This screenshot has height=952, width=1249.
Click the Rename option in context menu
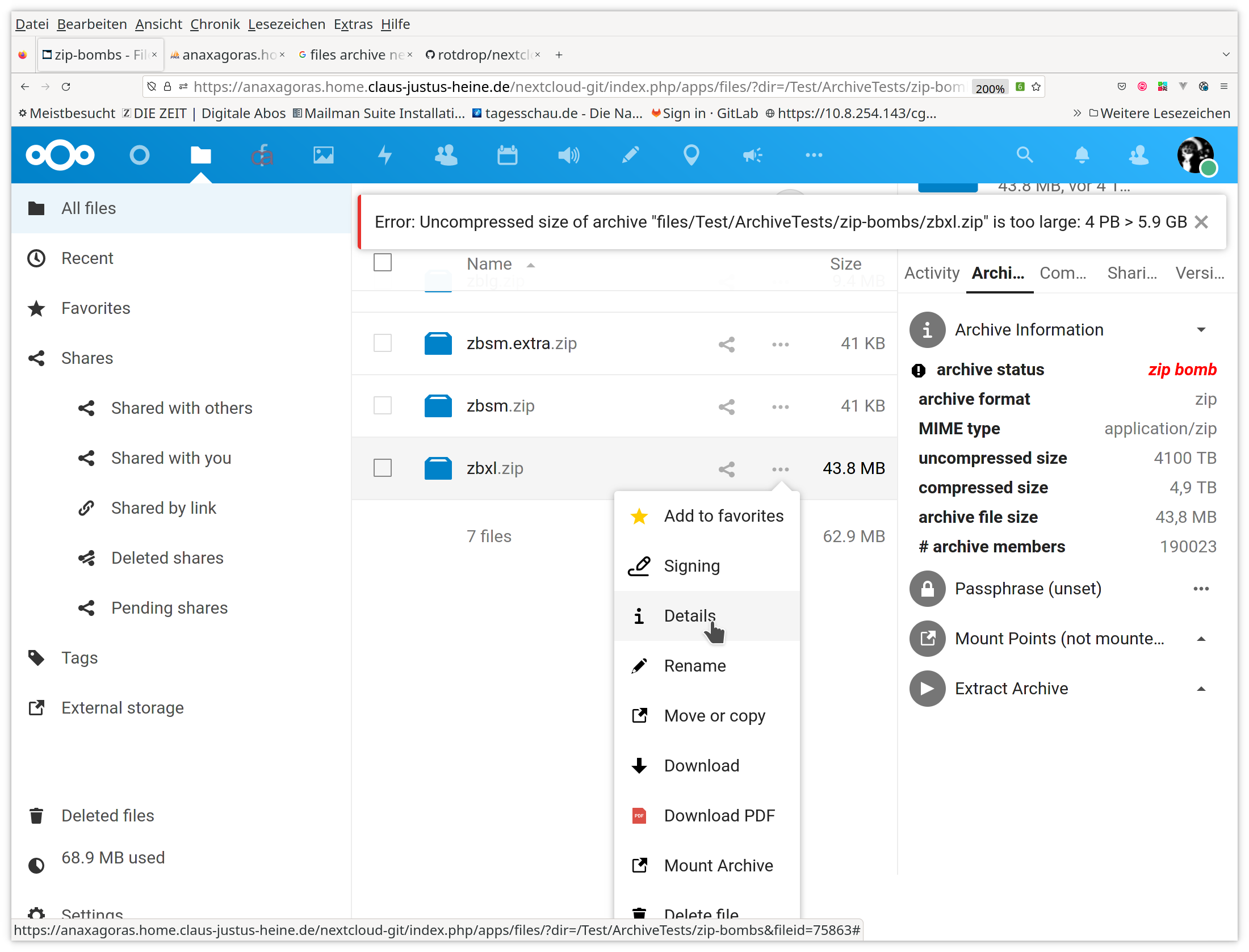[695, 665]
